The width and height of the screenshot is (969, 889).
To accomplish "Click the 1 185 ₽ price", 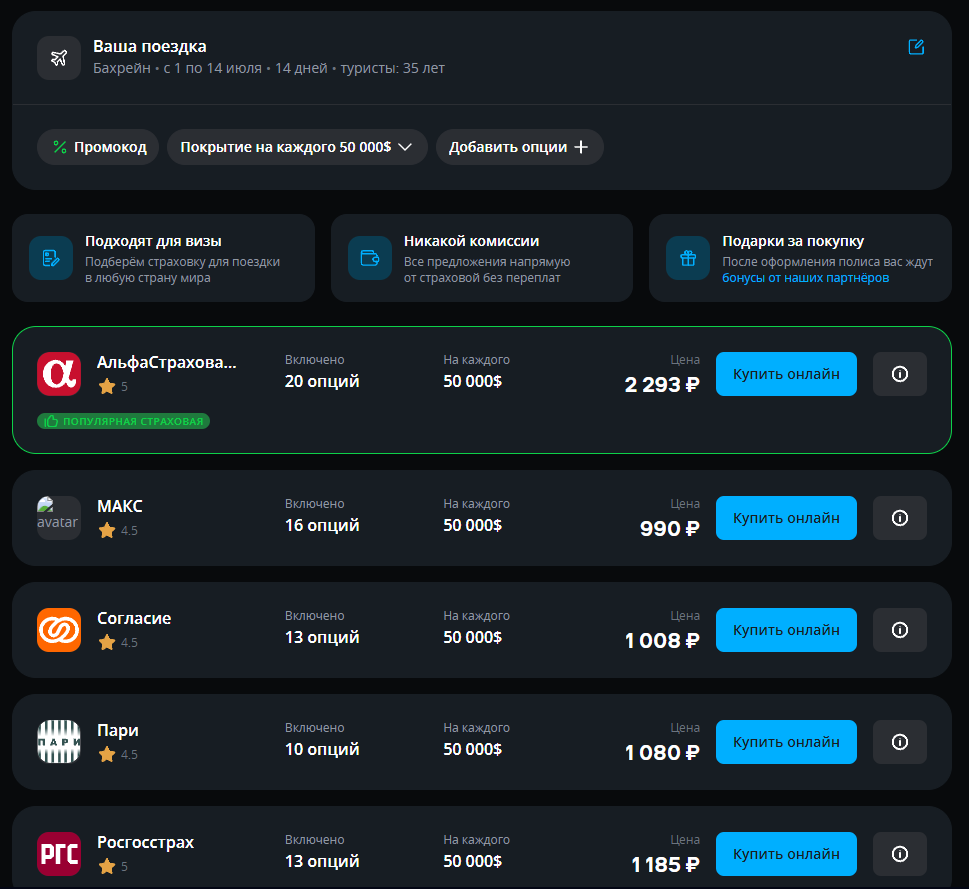I will 665,865.
